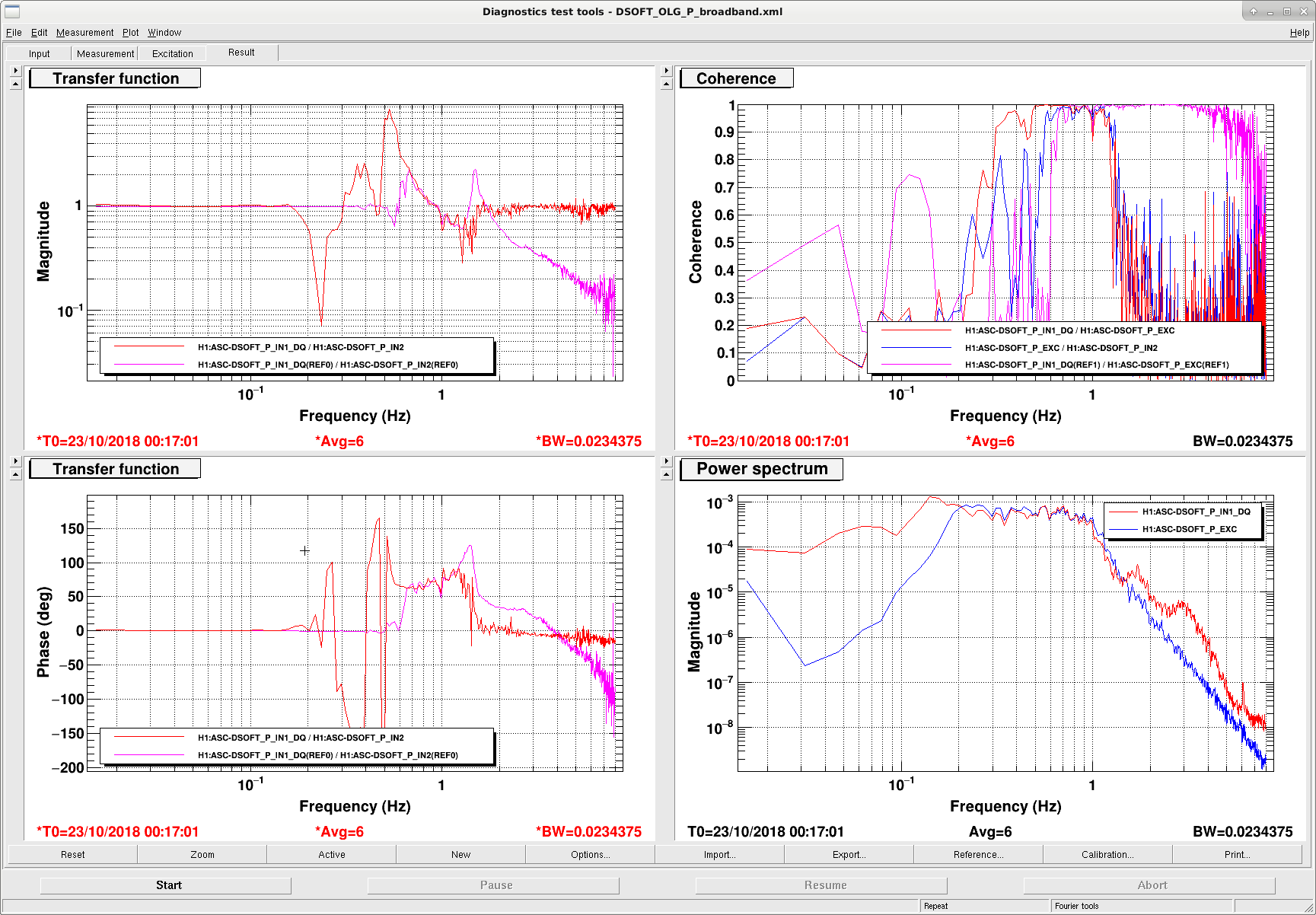Switch to the Measurement tab
The width and height of the screenshot is (1316, 915).
pos(105,53)
